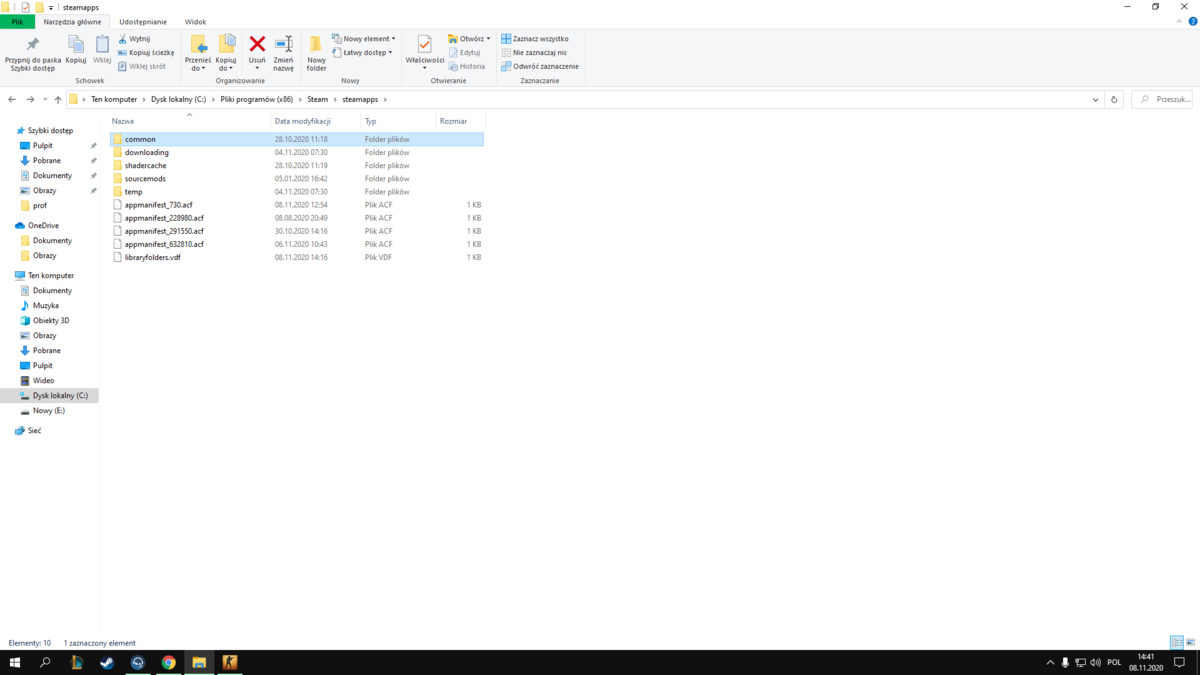
Task: Click the Przeszukaj search field
Action: (x=1162, y=100)
